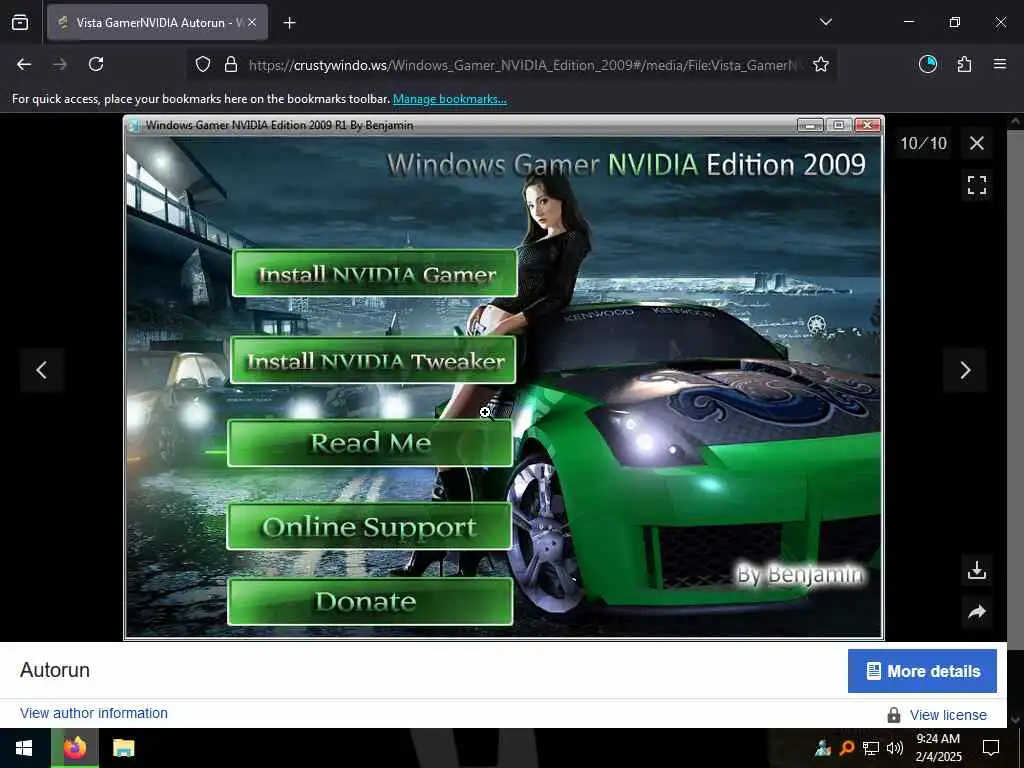Open the volume speaker tray icon
This screenshot has height=768, width=1024.
point(895,748)
